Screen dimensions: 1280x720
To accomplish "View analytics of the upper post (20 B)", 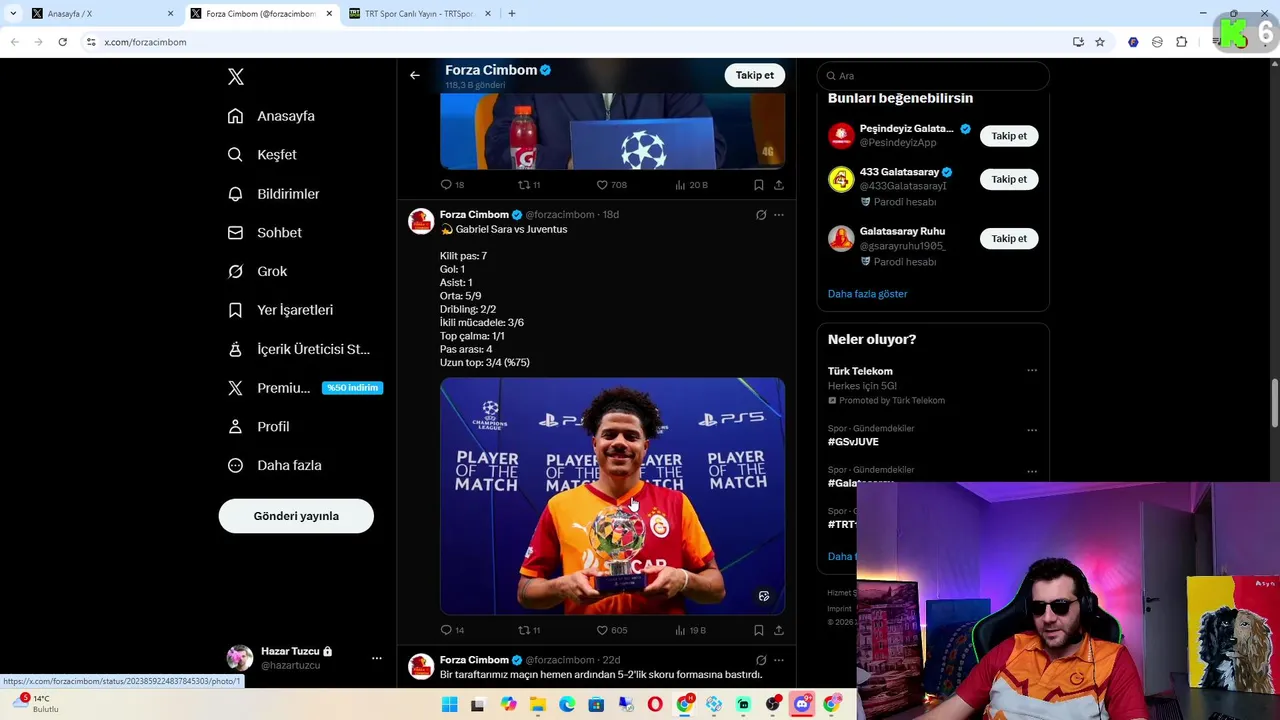I will pyautogui.click(x=691, y=185).
